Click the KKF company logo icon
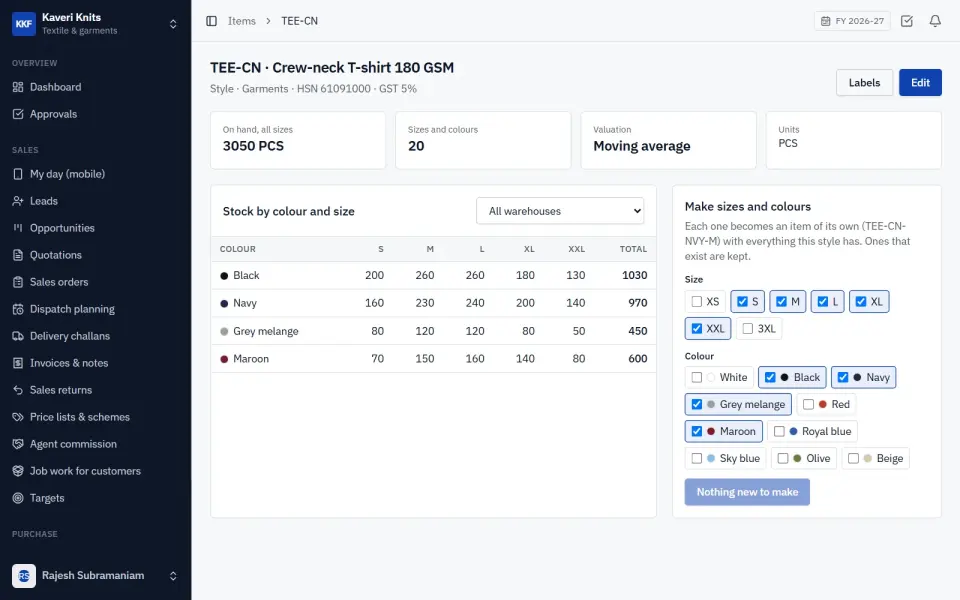 tap(24, 24)
